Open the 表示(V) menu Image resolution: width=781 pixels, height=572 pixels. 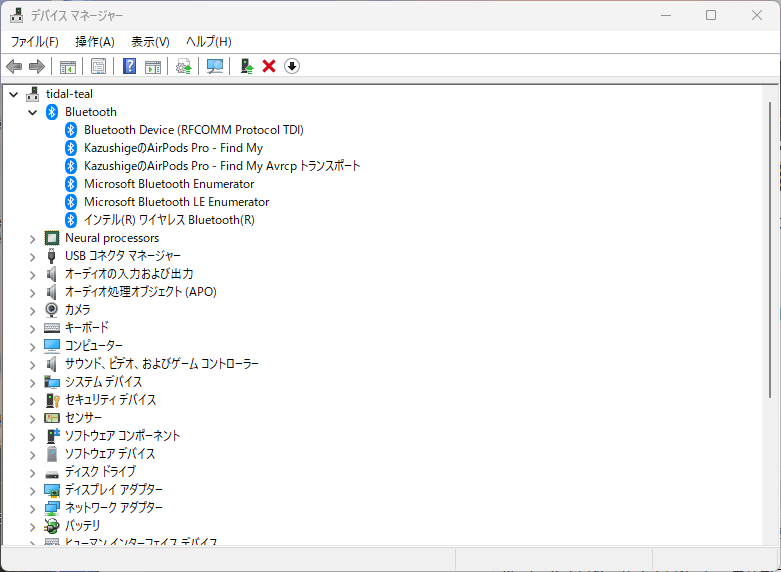point(150,42)
